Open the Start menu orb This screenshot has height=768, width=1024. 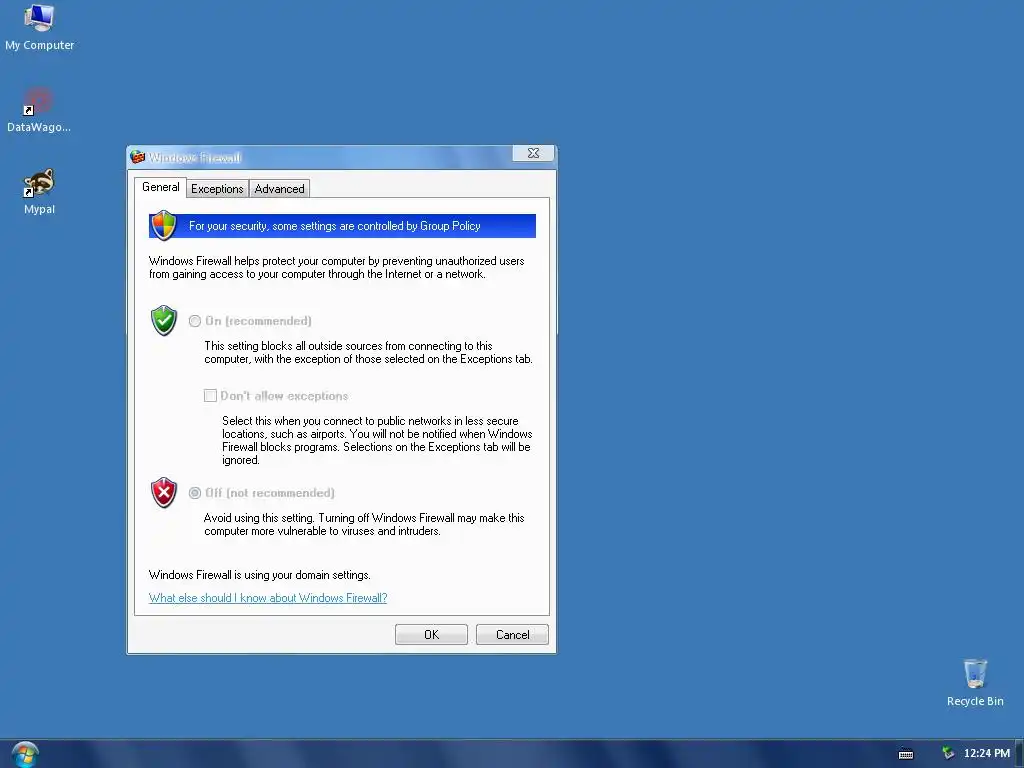[25, 754]
